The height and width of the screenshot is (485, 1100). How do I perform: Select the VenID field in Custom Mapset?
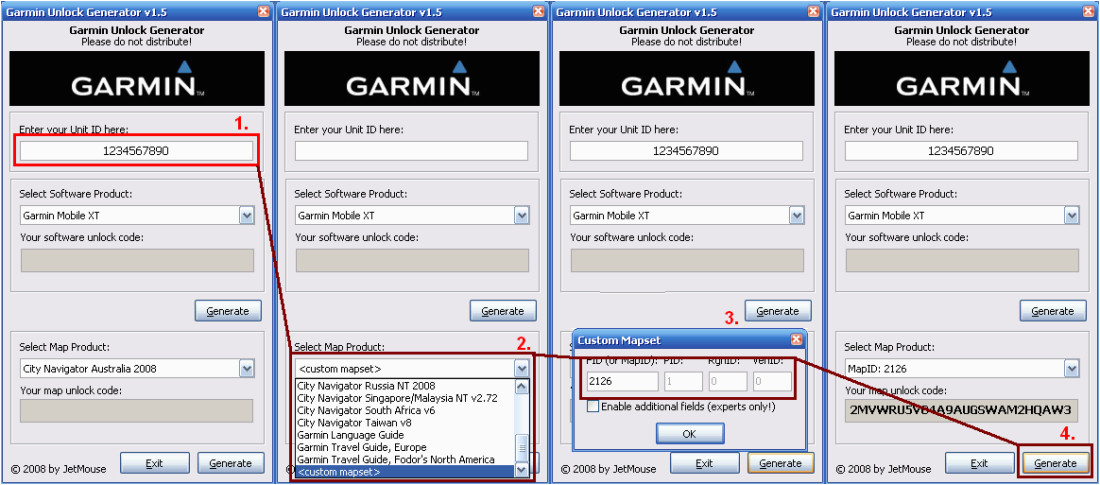click(772, 382)
